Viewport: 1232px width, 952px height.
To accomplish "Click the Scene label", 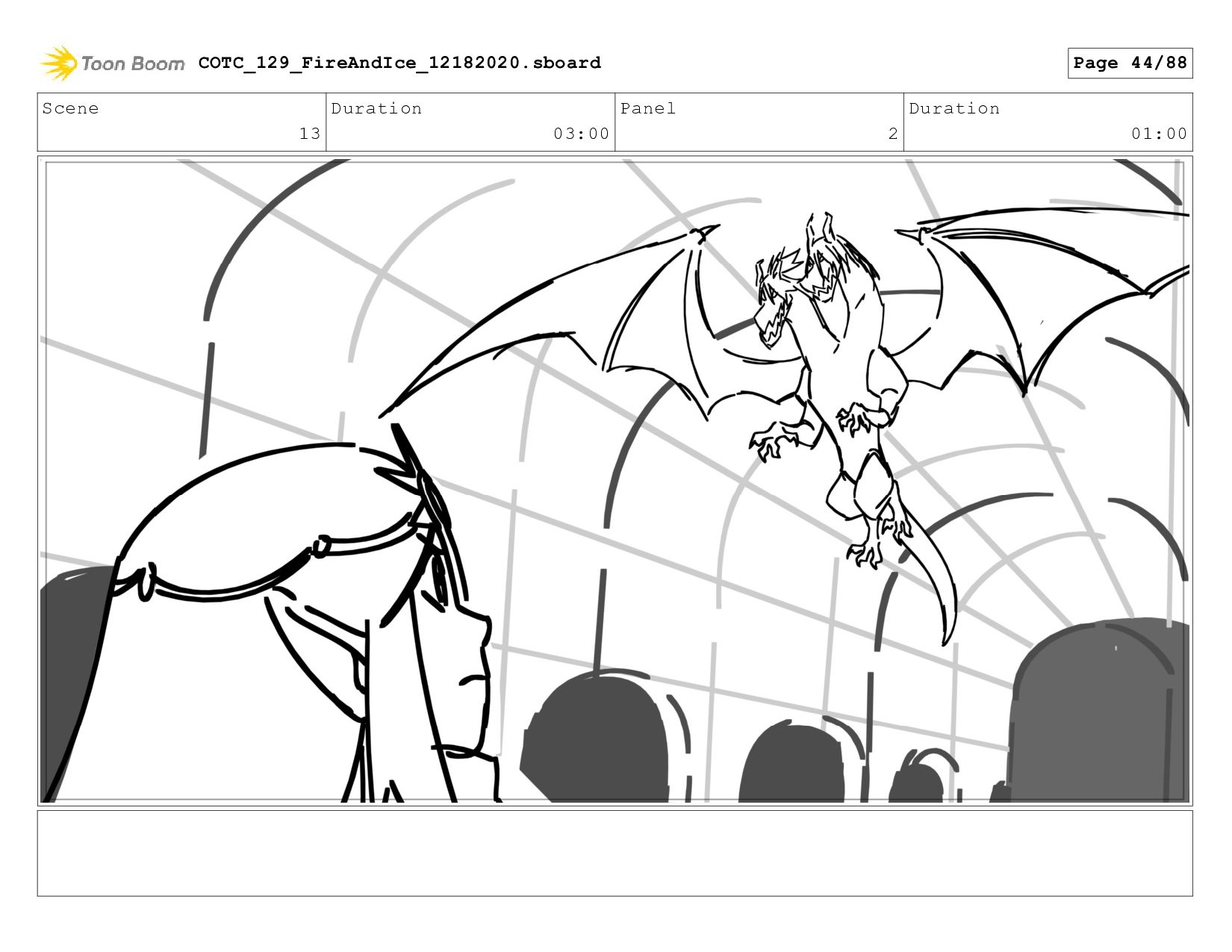I will click(70, 108).
